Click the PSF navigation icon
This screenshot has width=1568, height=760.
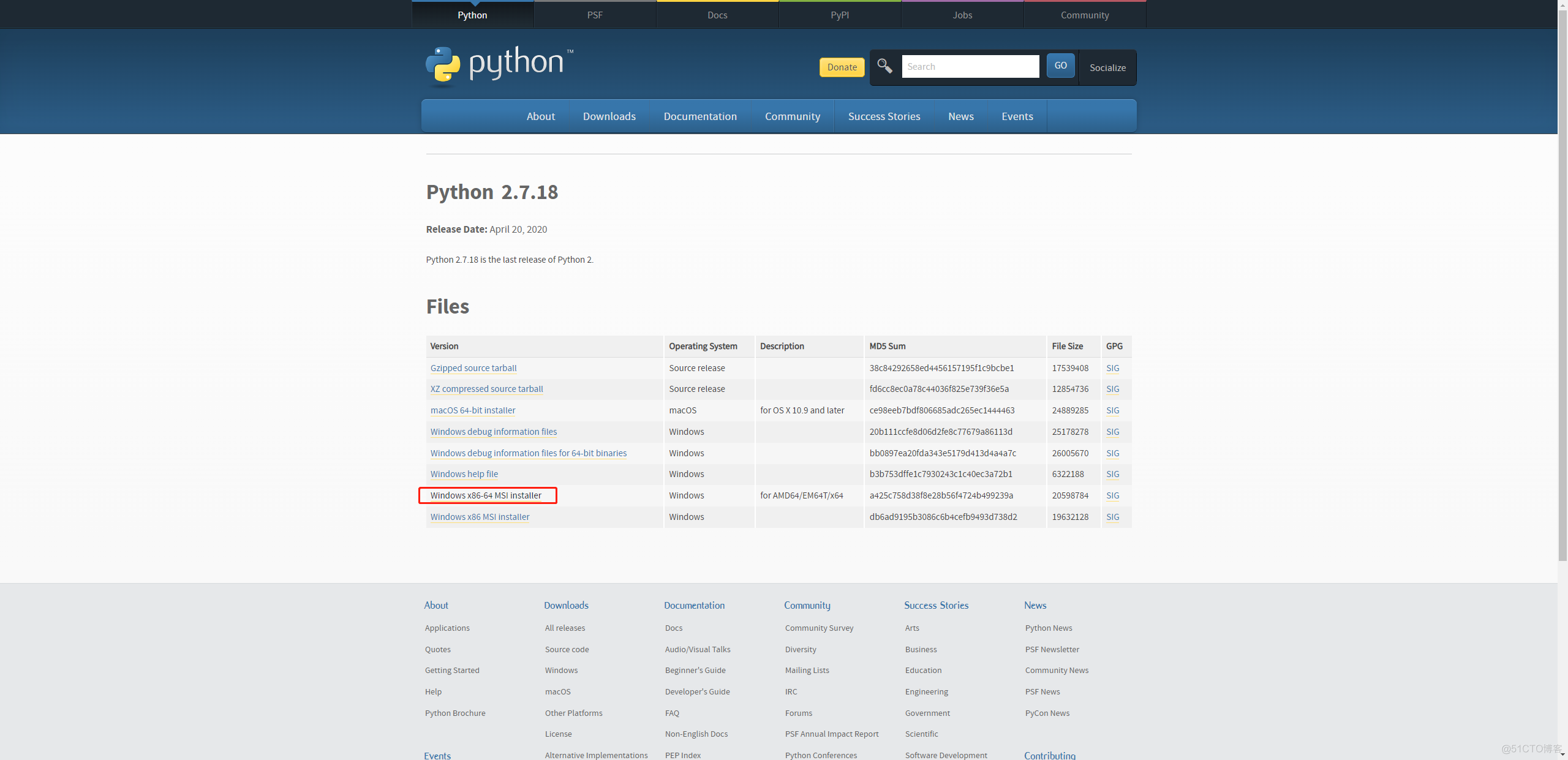(594, 13)
